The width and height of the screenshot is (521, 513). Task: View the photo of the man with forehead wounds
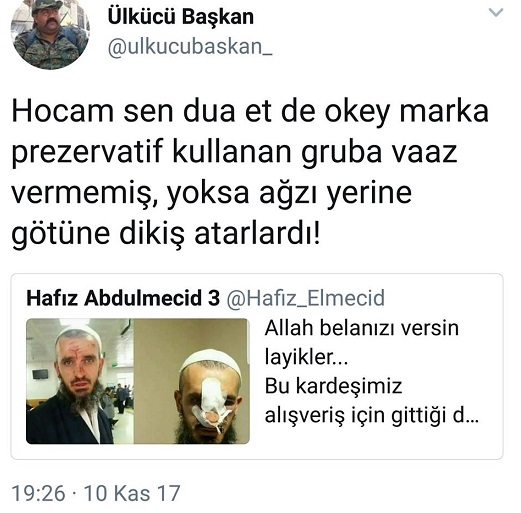[x=80, y=381]
